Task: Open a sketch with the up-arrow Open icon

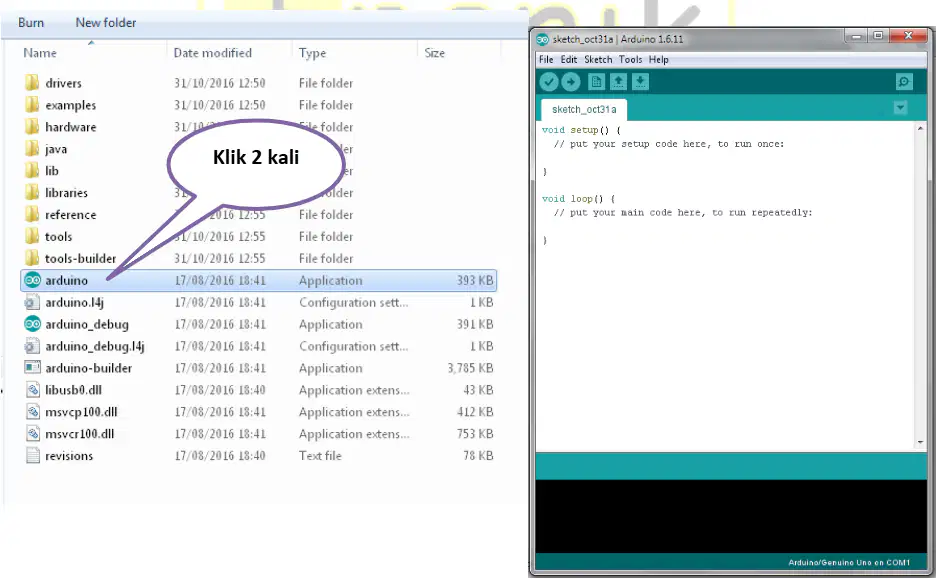Action: tap(618, 82)
